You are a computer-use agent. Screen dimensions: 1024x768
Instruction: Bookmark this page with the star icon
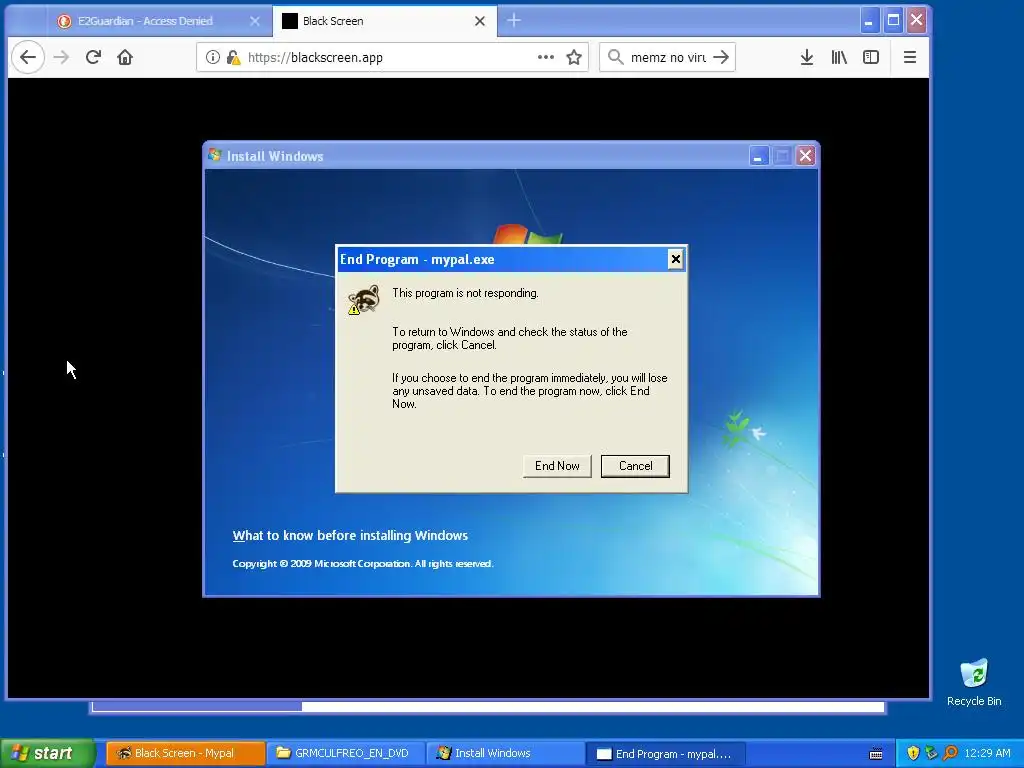point(574,57)
